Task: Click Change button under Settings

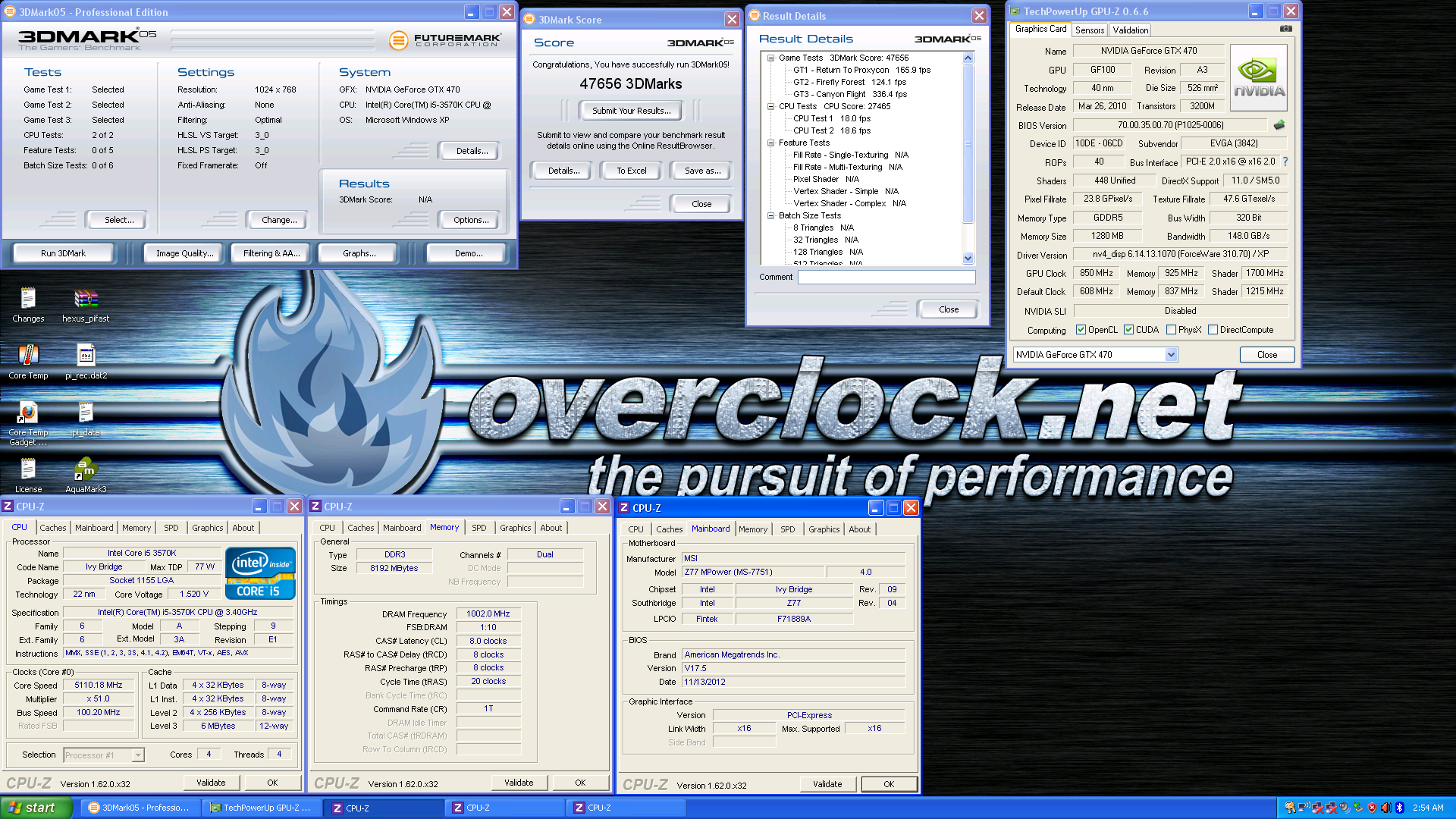Action: coord(278,220)
